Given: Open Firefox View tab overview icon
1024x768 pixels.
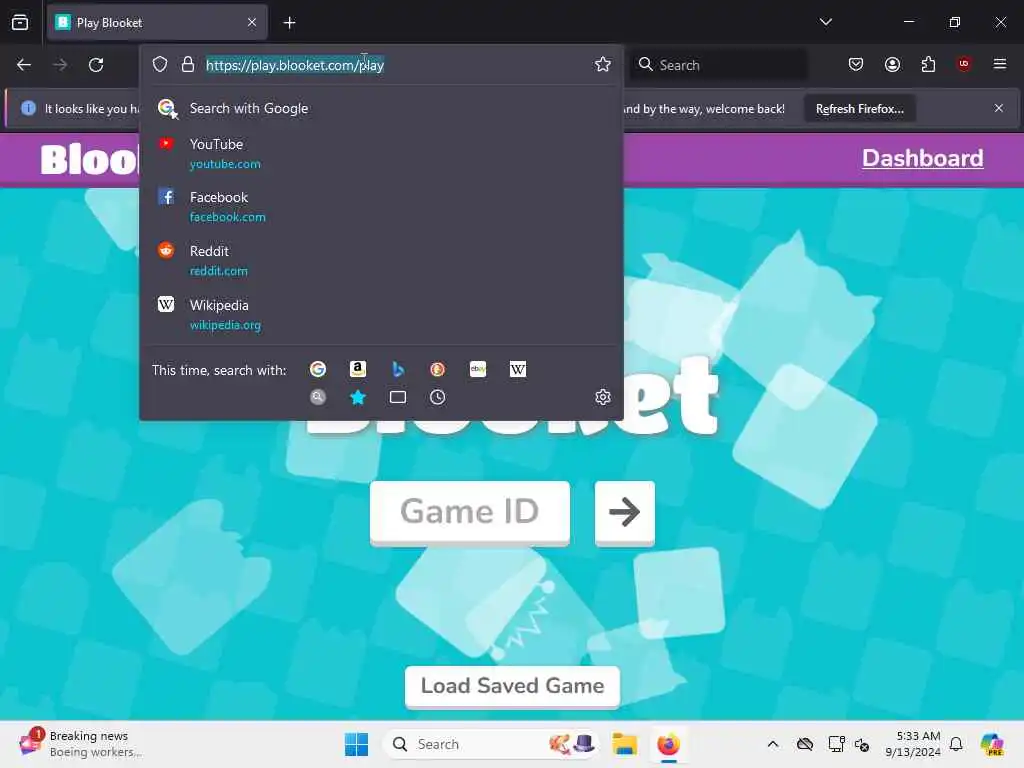Looking at the screenshot, I should 20,22.
